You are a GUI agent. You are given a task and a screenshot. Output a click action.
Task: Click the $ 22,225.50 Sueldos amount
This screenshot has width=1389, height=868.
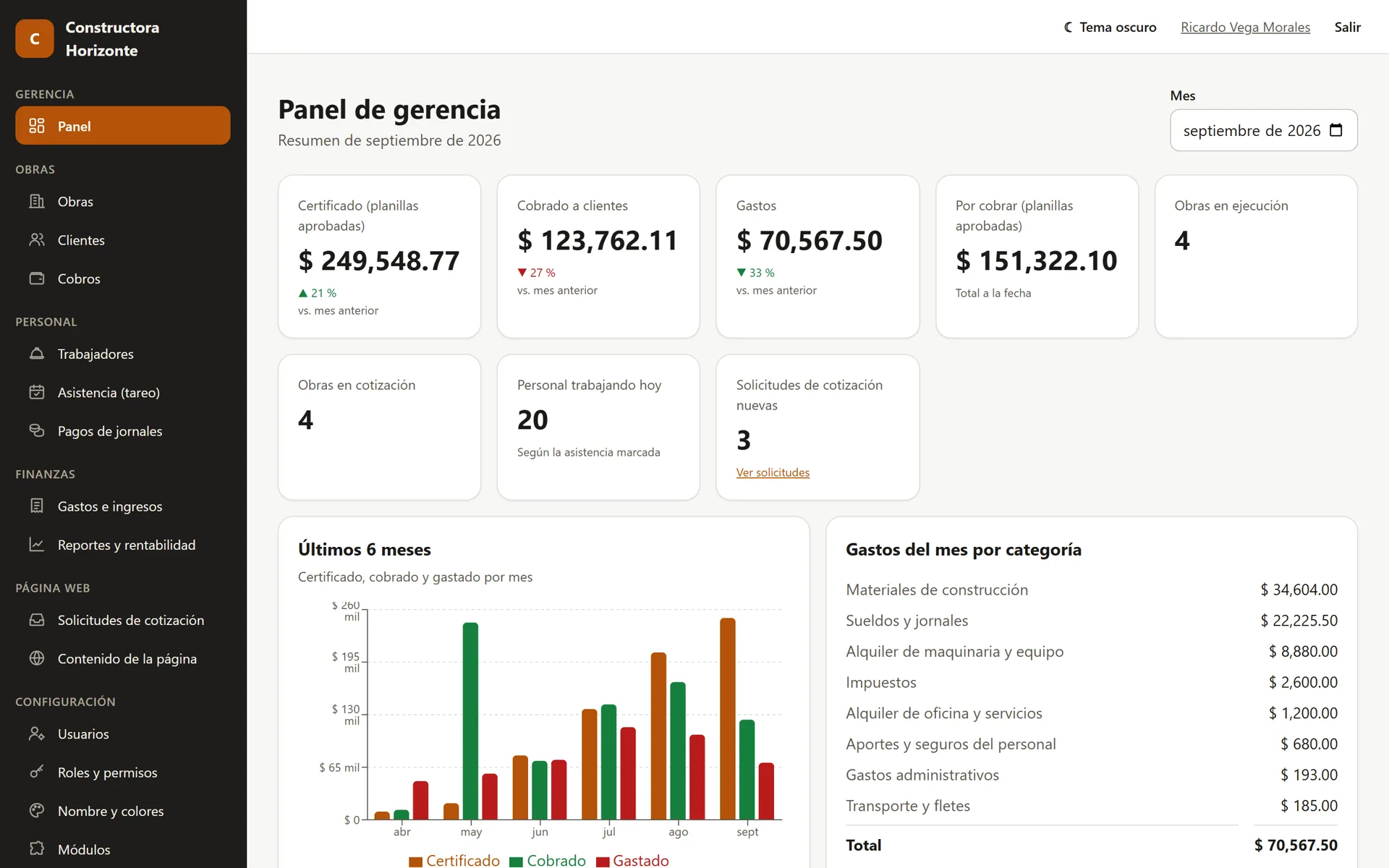click(1299, 621)
